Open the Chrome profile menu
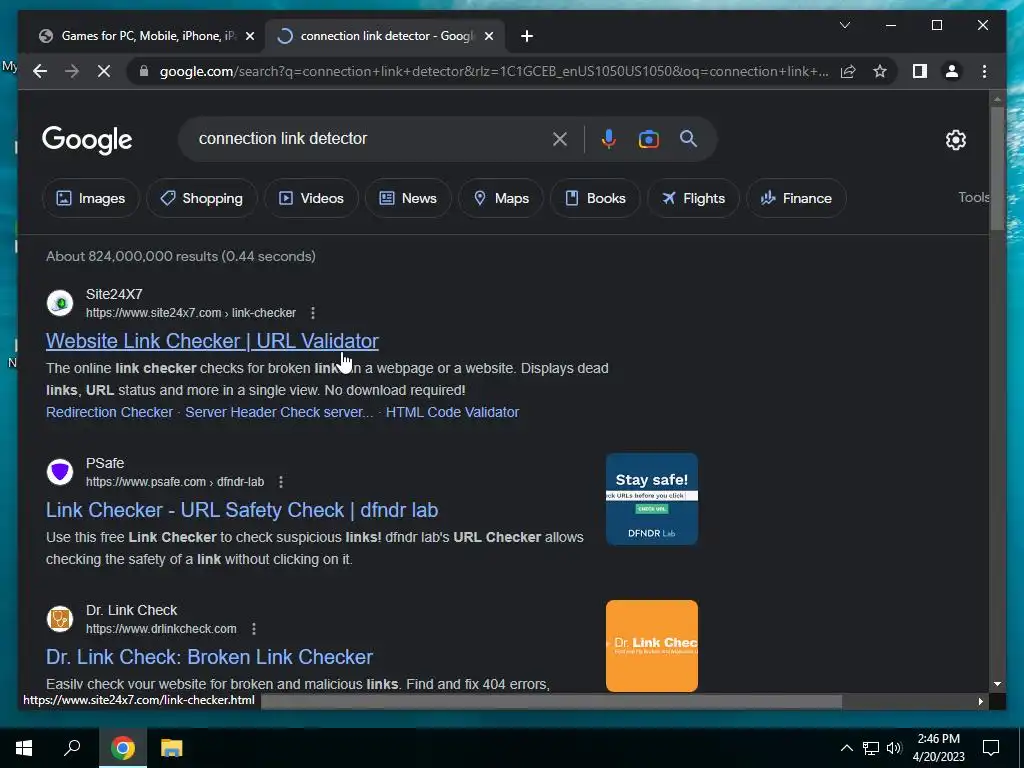1024x768 pixels. point(952,71)
